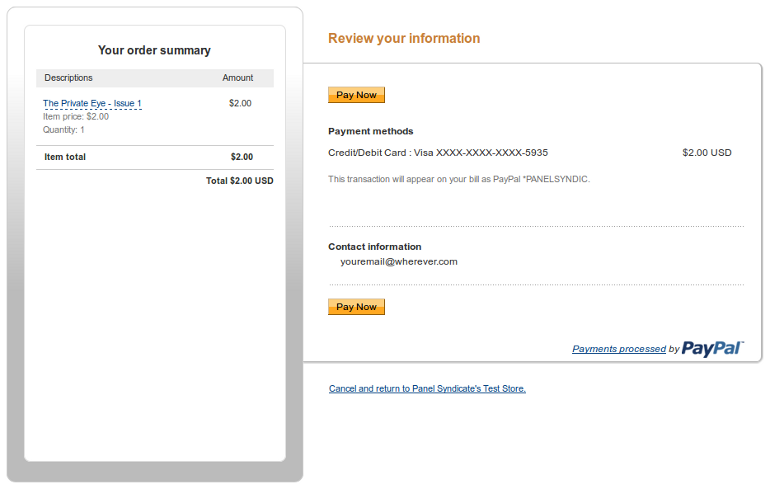
Task: Cancel and return to Panel Syndicate's Test Store
Action: coord(427,388)
